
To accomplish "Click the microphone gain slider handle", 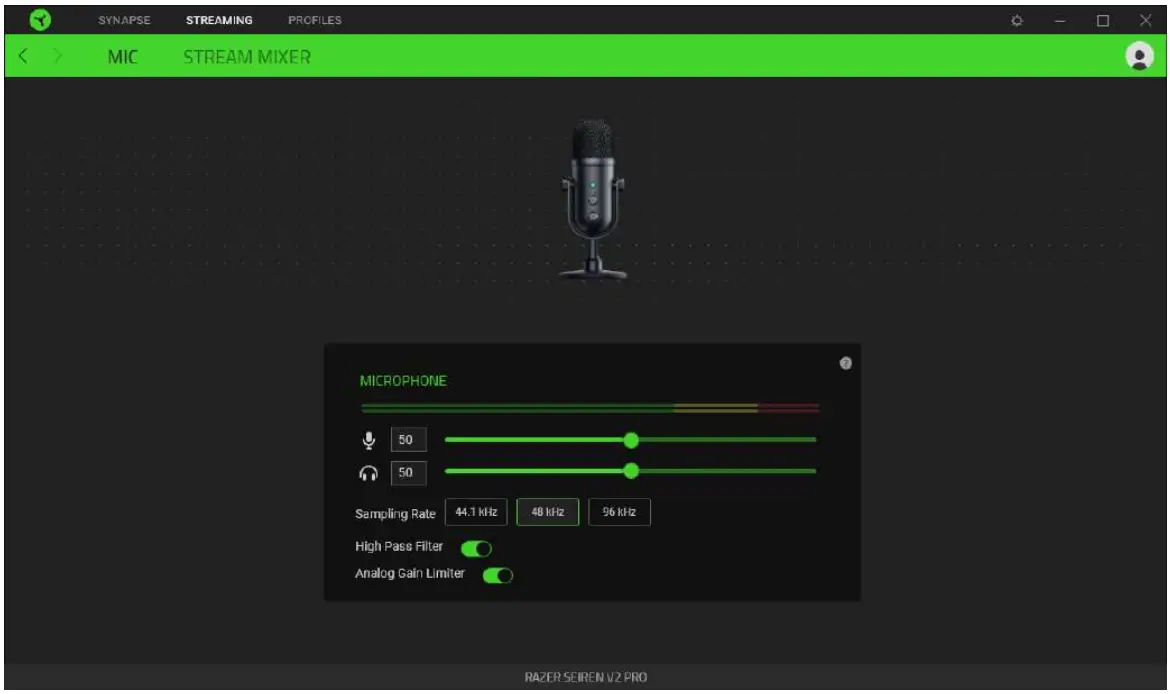I will point(630,438).
